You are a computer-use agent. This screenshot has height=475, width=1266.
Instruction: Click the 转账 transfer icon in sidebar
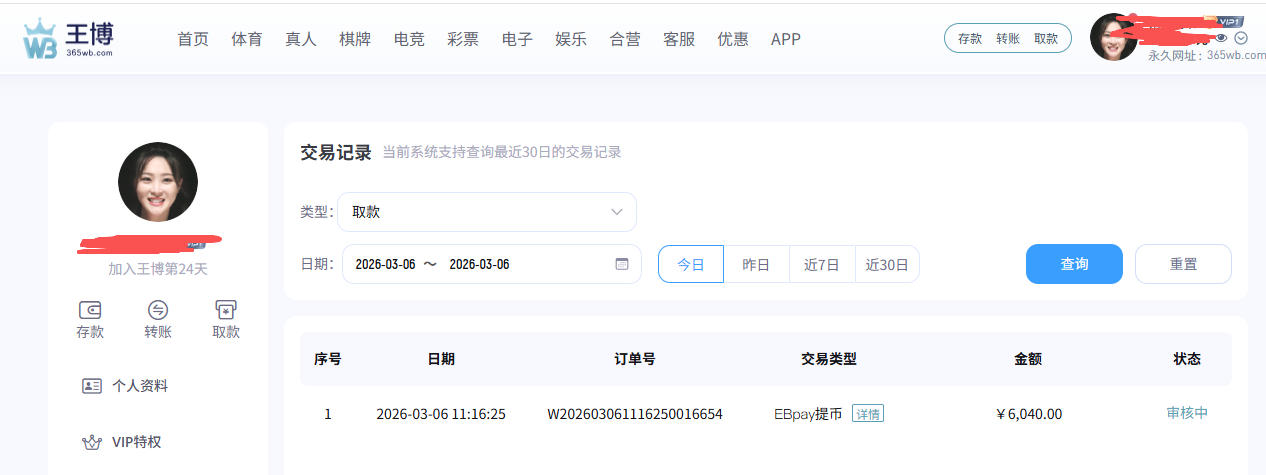[x=158, y=310]
